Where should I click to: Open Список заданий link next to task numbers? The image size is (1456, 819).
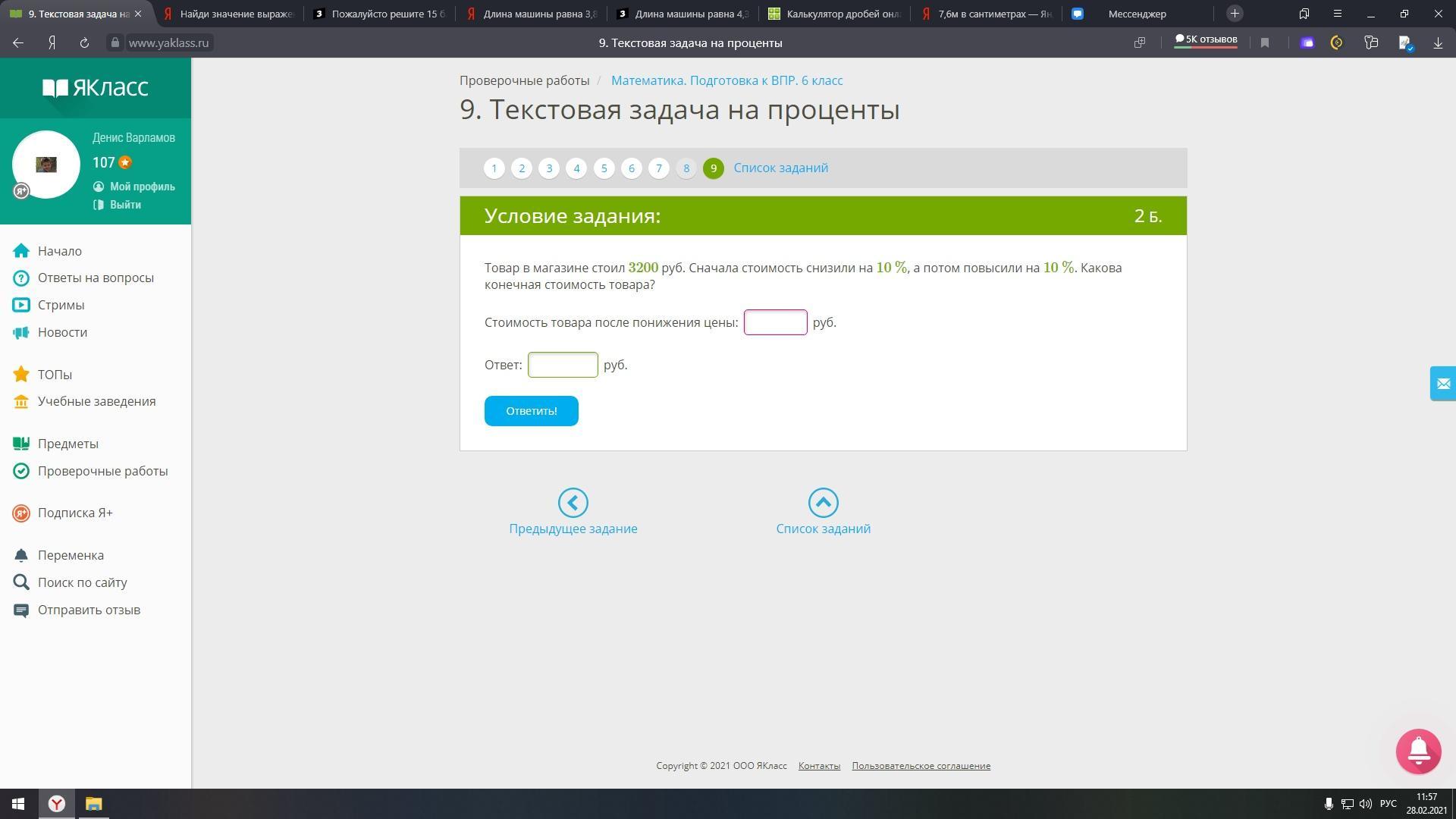click(x=781, y=168)
